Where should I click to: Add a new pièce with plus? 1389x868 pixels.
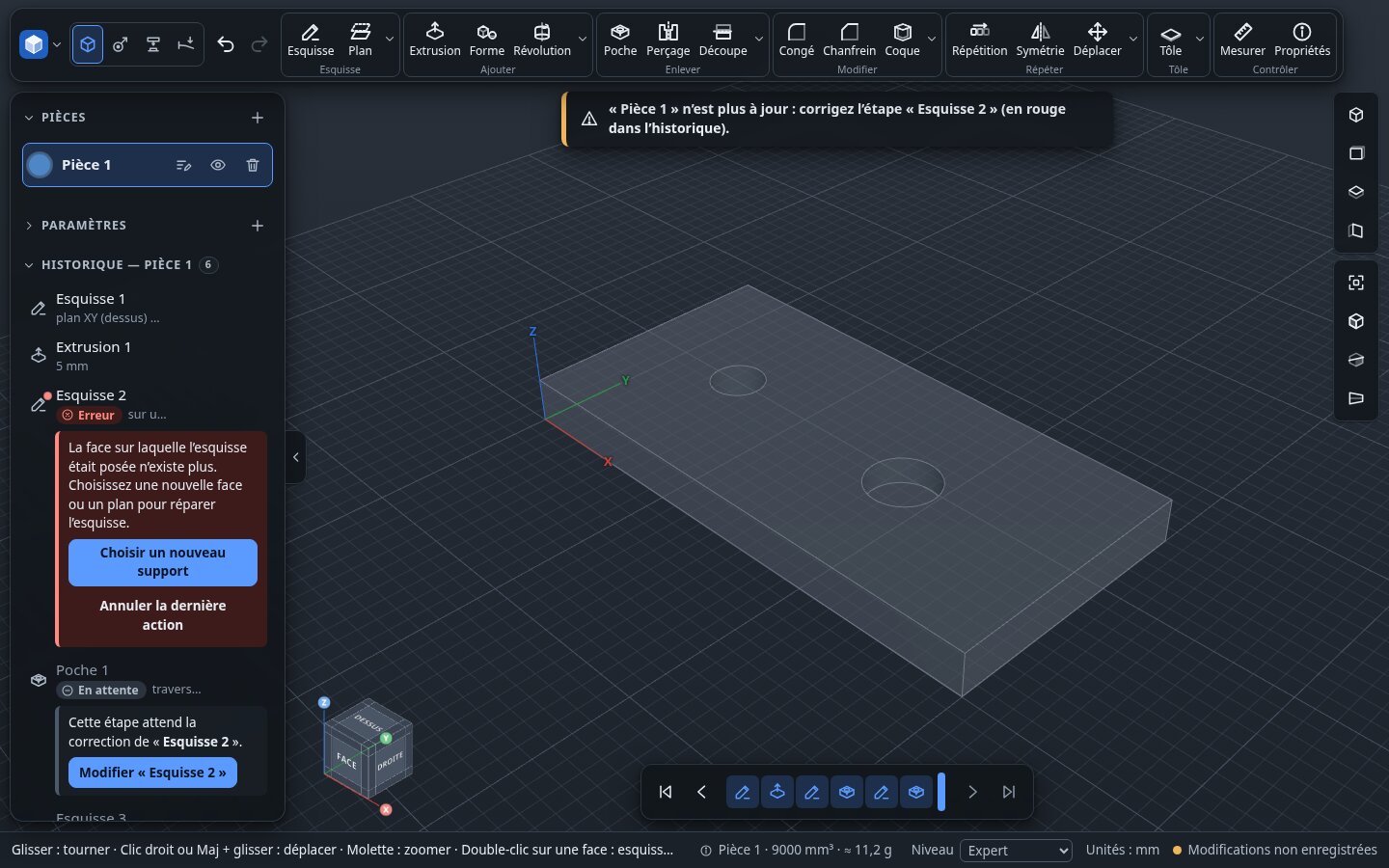coord(258,118)
